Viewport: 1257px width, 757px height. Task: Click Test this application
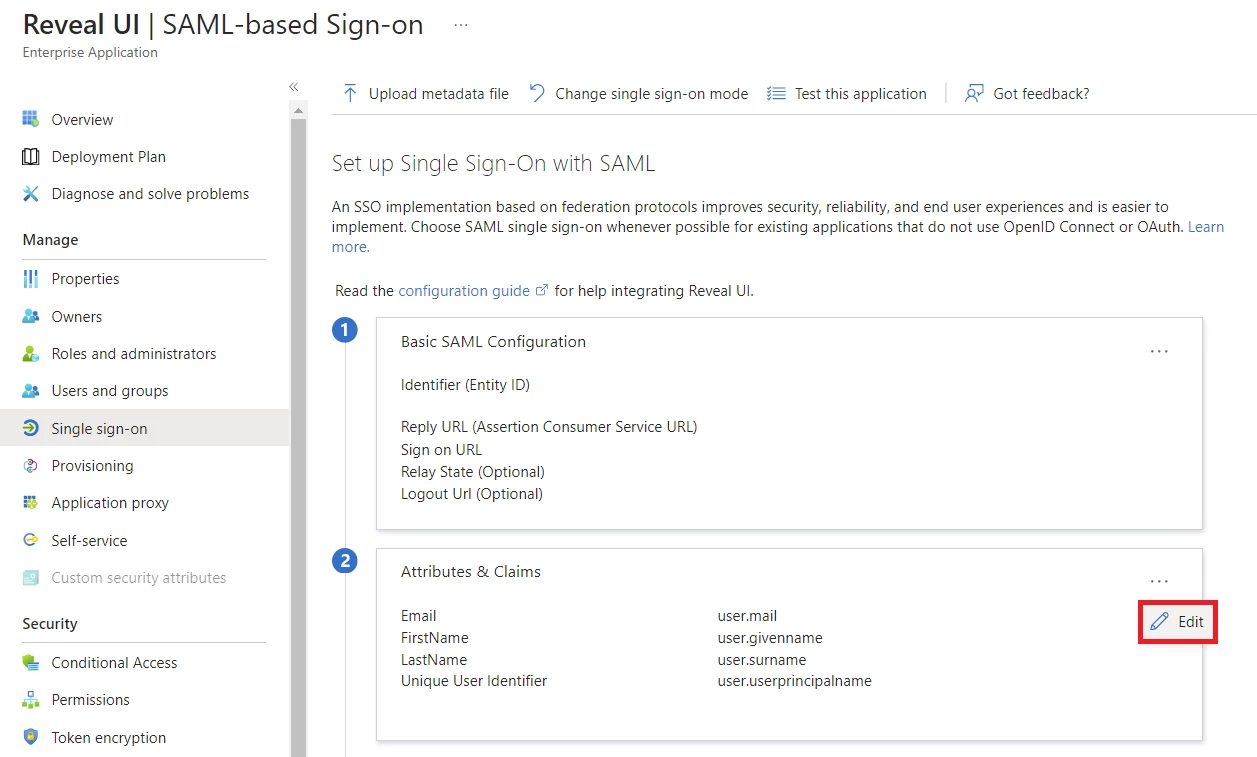[847, 93]
